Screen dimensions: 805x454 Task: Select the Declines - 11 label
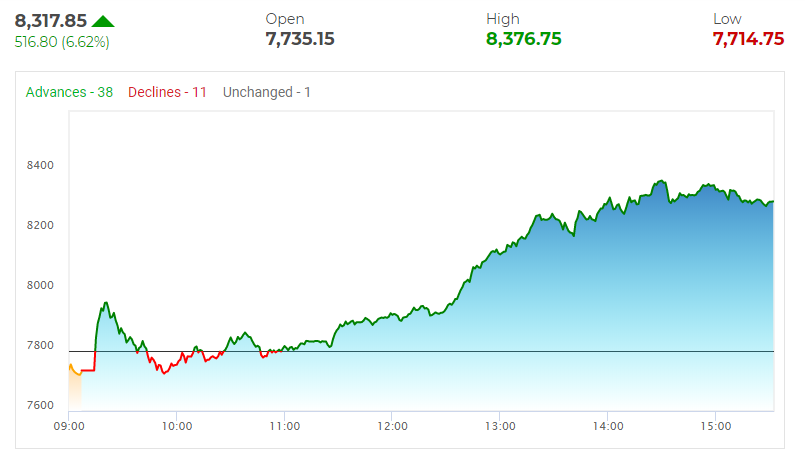click(x=168, y=92)
